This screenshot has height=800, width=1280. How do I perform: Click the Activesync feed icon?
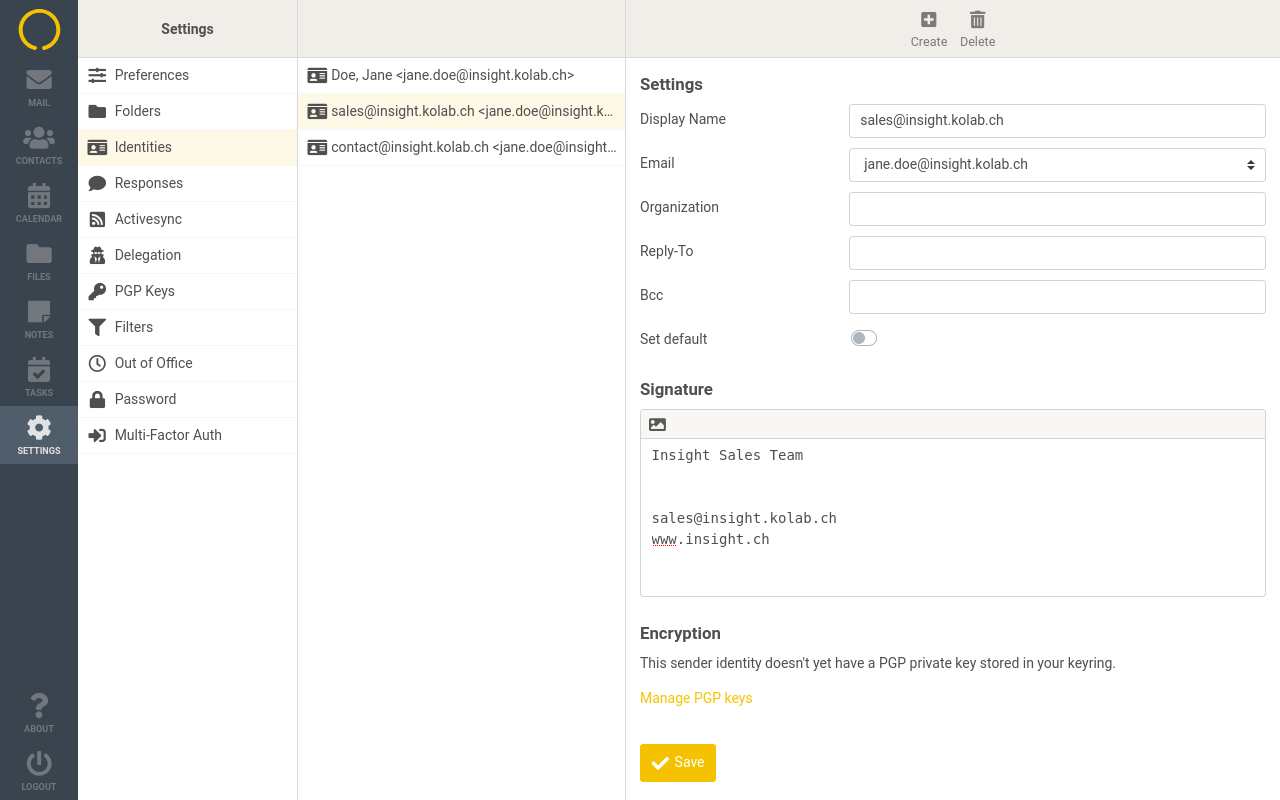tap(97, 219)
